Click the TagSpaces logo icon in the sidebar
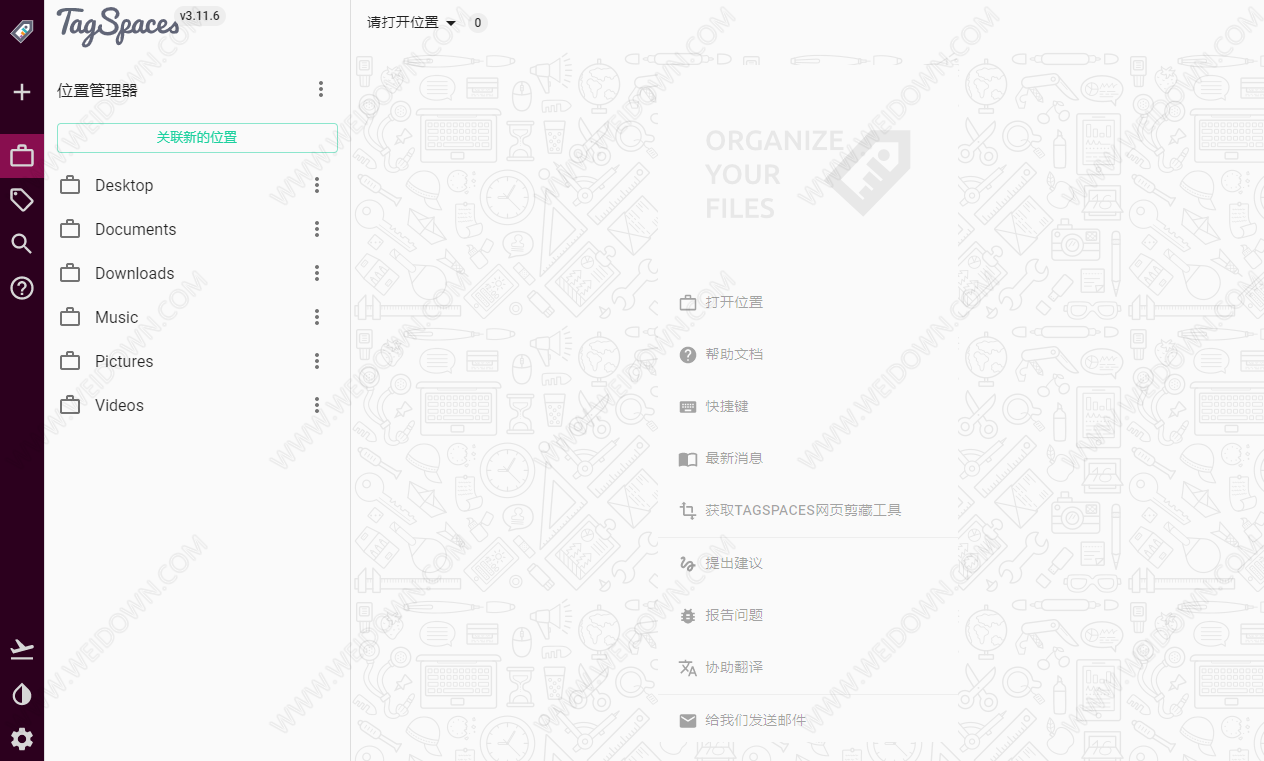The height and width of the screenshot is (761, 1264). point(22,31)
